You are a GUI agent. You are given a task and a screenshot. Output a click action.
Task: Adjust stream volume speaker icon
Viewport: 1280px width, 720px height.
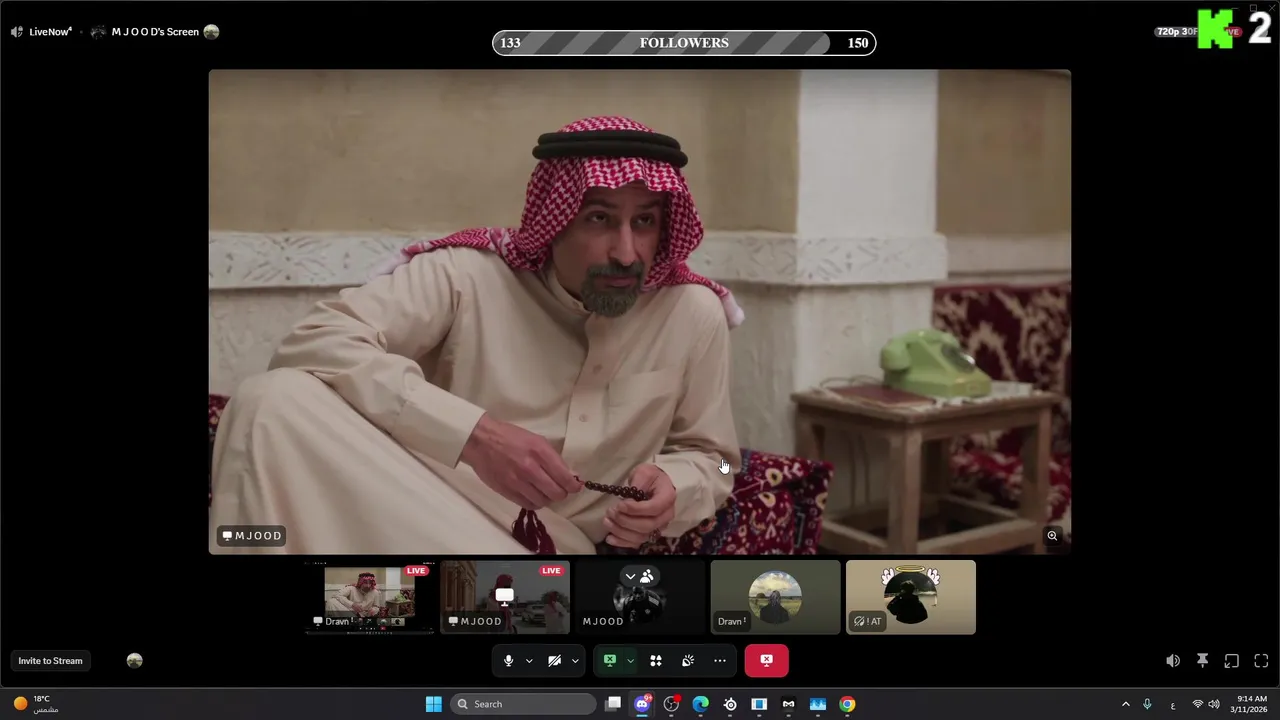[x=1173, y=661]
